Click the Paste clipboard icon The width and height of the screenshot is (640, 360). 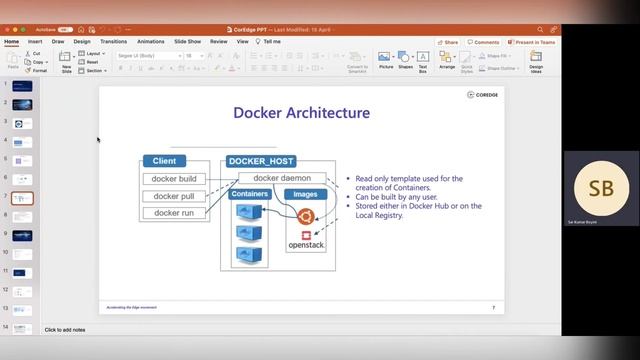click(x=13, y=58)
